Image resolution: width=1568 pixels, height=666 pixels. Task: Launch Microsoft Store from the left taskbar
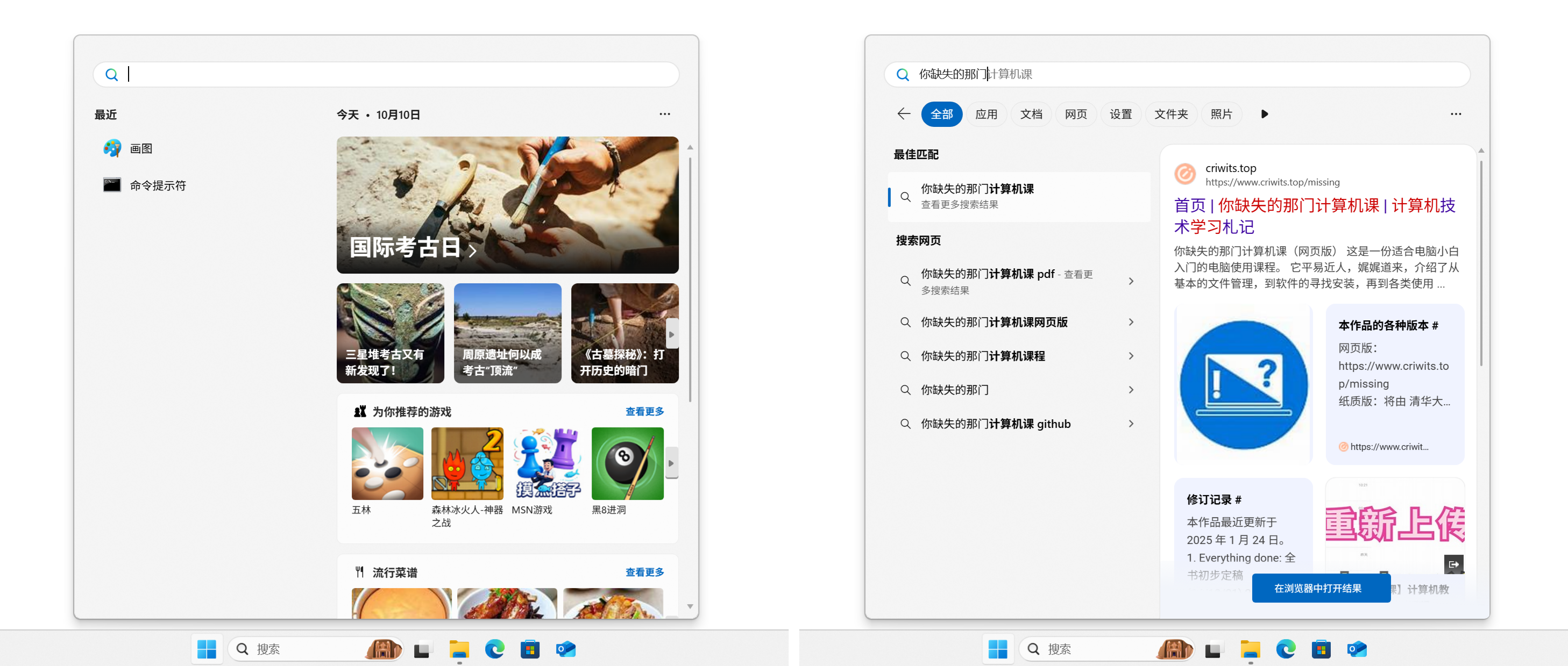tap(529, 649)
